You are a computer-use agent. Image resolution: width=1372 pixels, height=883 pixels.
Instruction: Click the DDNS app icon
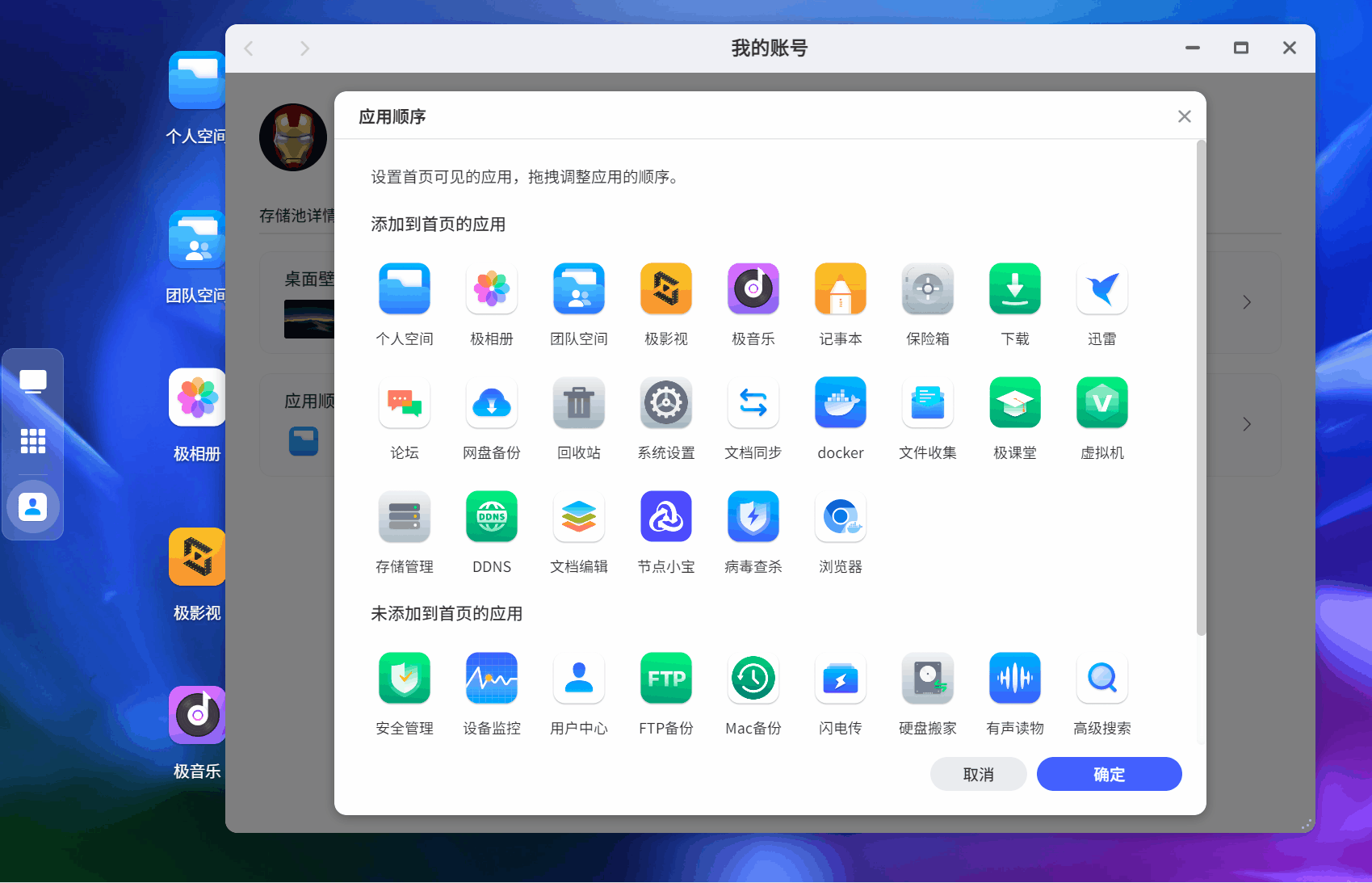point(492,516)
